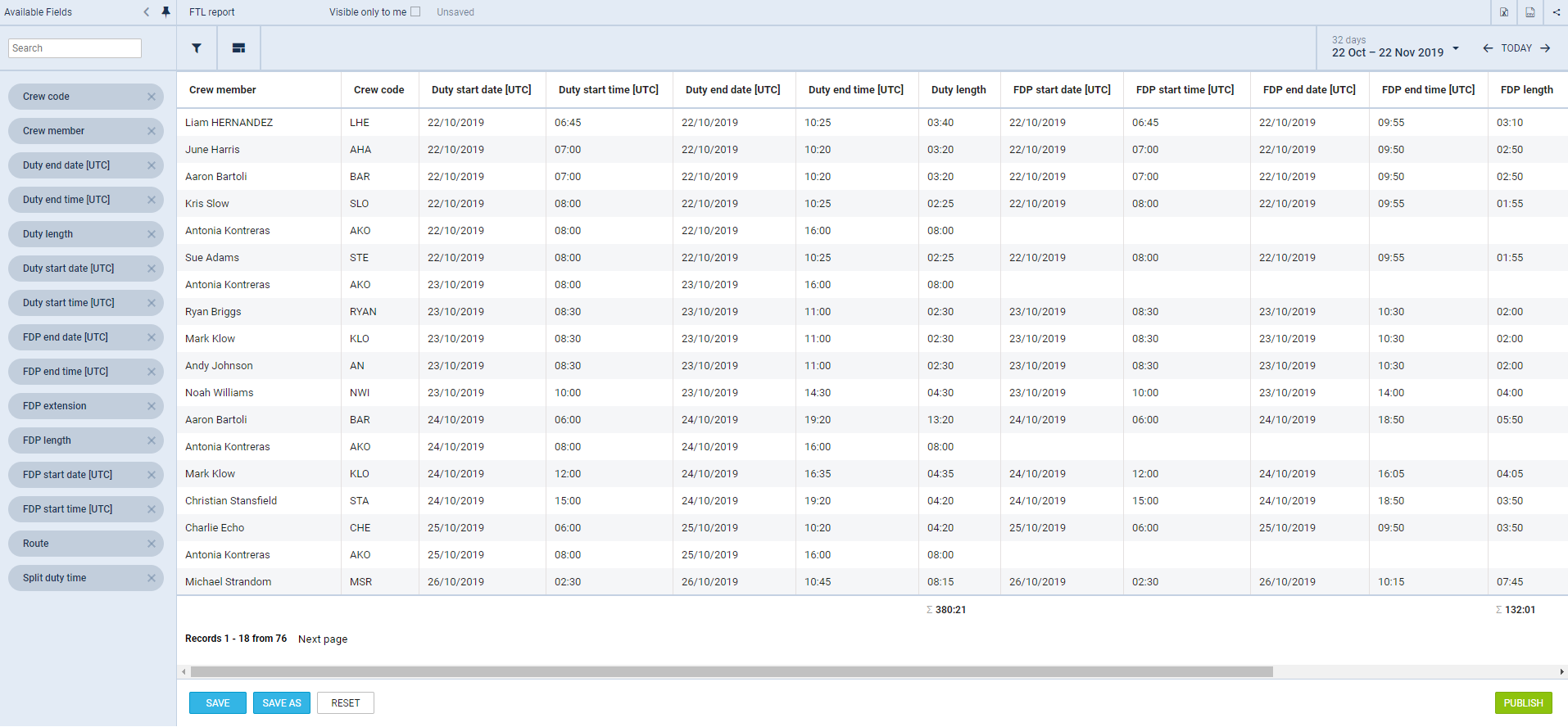Export report as CSV file
The width and height of the screenshot is (1568, 727).
point(1530,12)
